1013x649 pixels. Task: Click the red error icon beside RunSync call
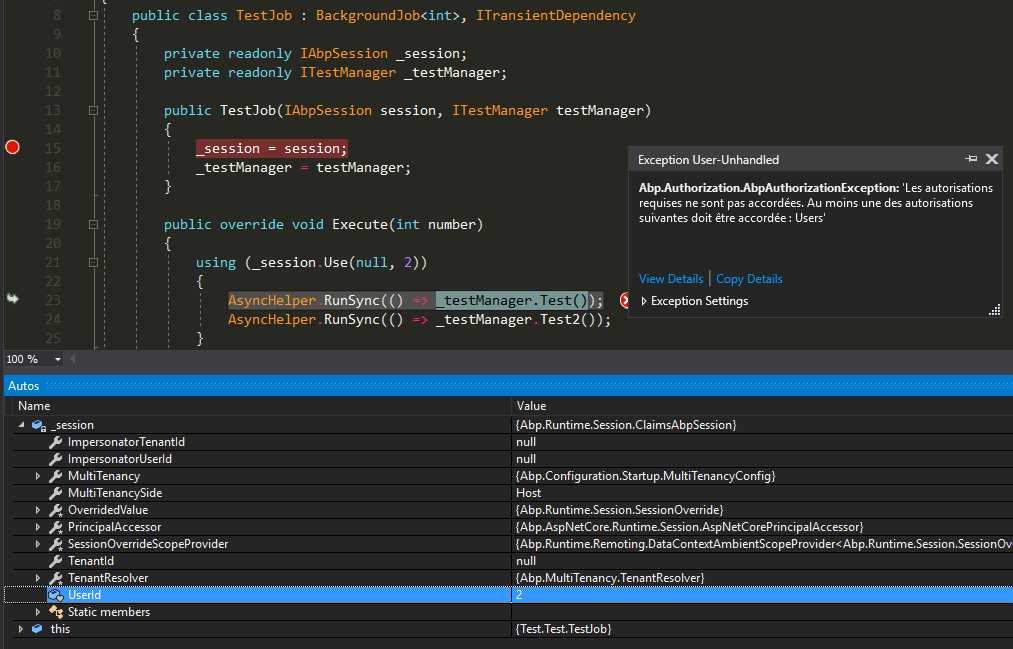[625, 299]
